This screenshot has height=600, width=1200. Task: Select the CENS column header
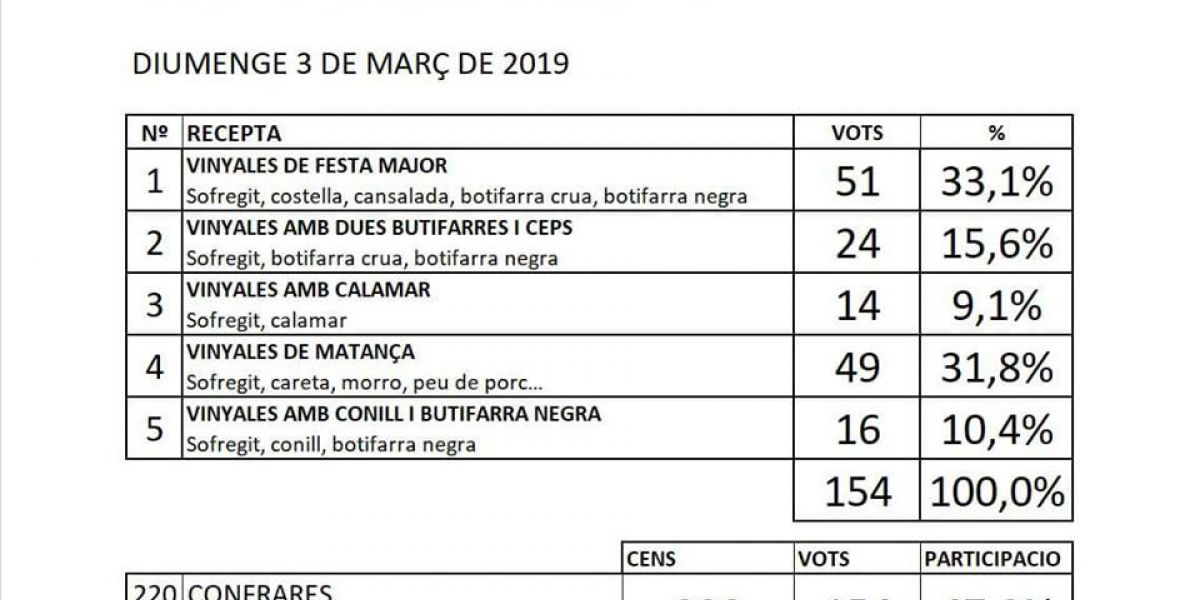651,558
